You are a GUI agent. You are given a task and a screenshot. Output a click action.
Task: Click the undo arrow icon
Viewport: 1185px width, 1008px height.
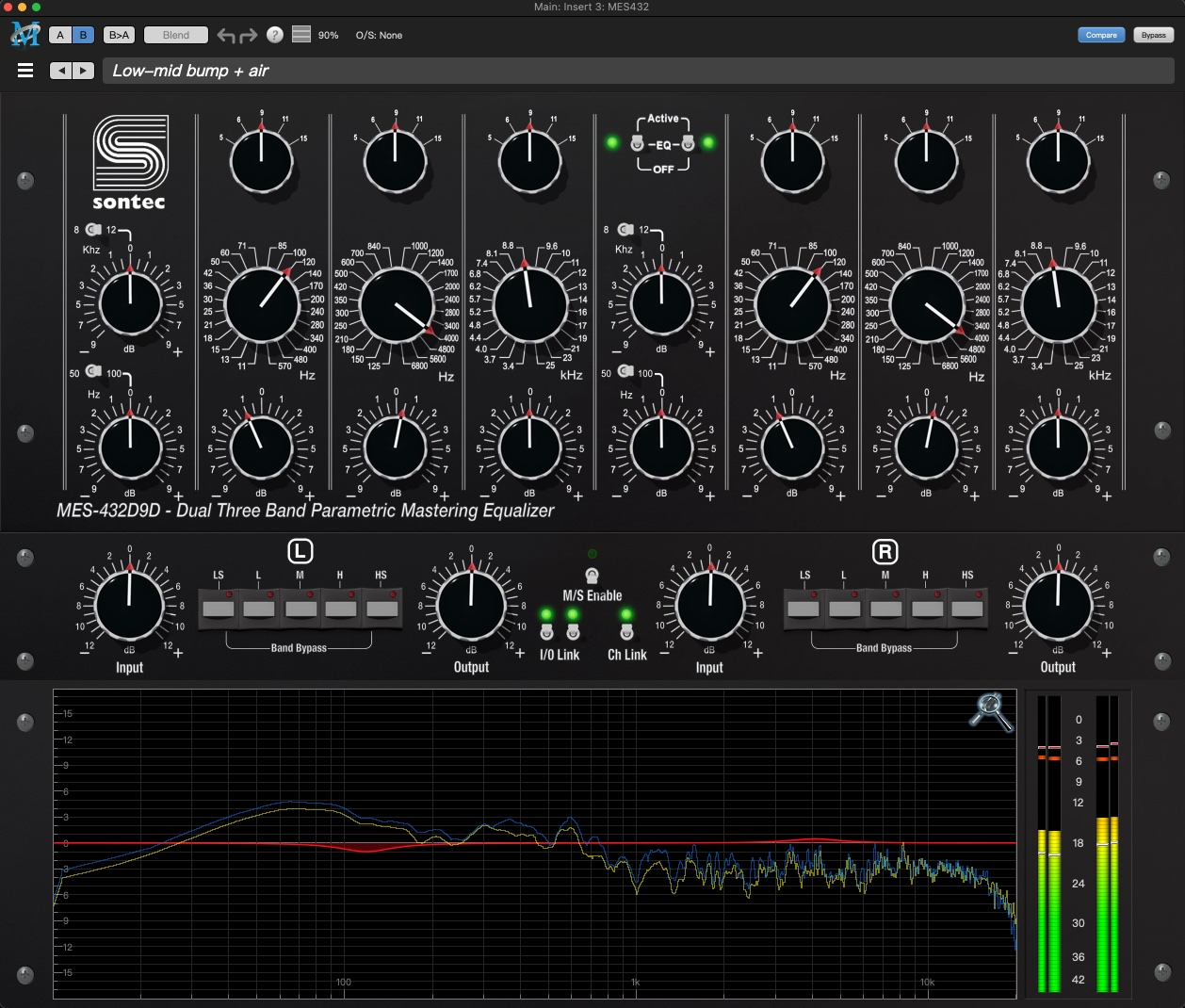point(226,36)
